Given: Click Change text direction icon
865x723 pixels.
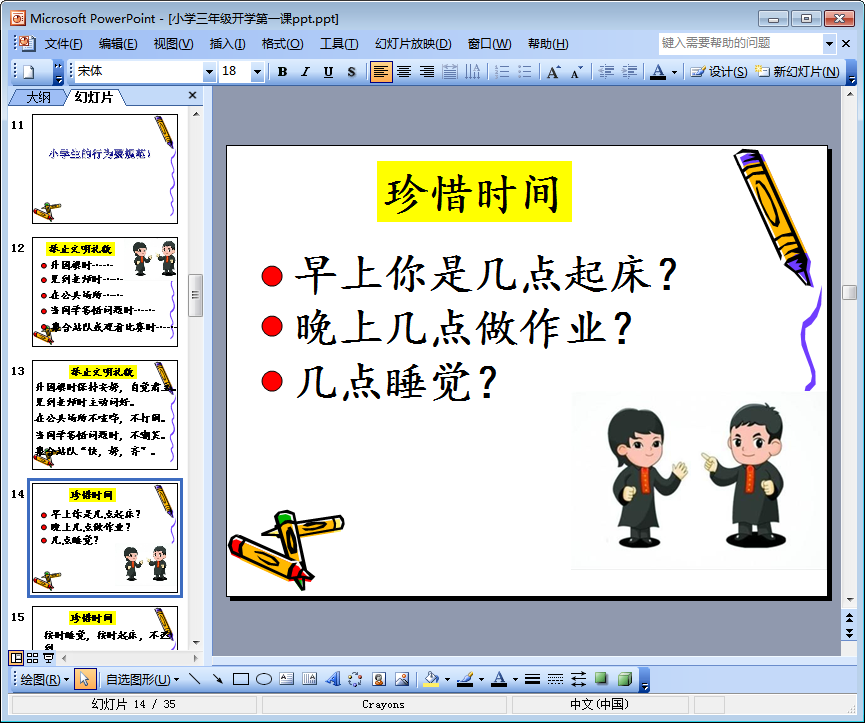Looking at the screenshot, I should click(473, 72).
